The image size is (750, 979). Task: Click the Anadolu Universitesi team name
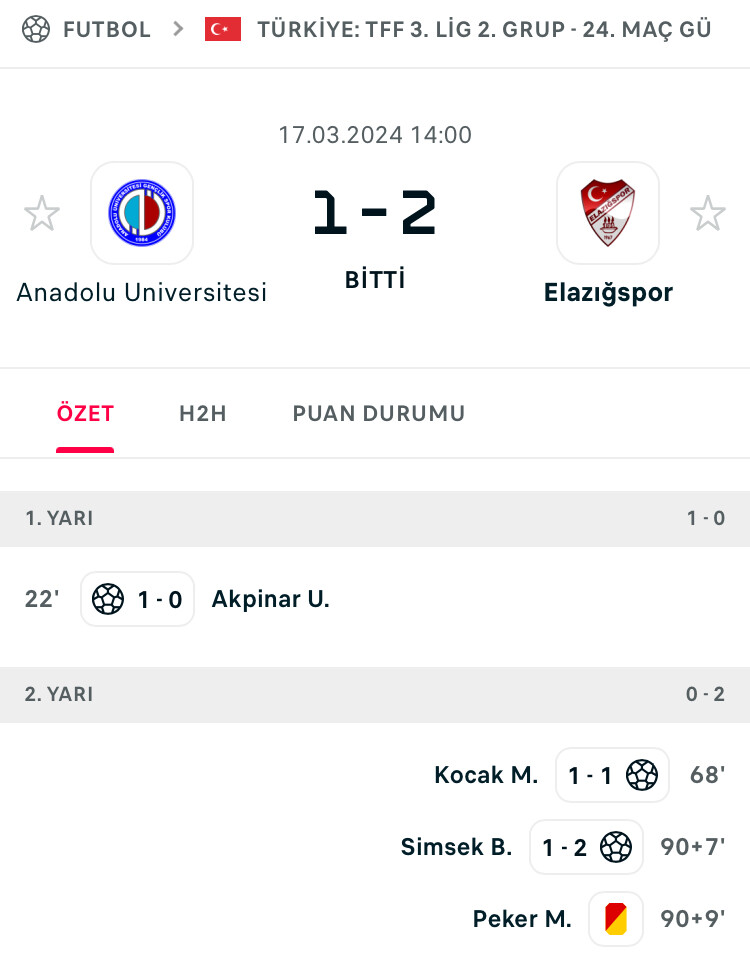click(142, 292)
